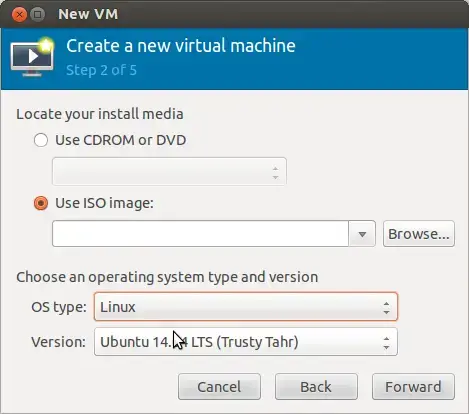469x414 pixels.
Task: Click the Cancel button
Action: tap(219, 387)
